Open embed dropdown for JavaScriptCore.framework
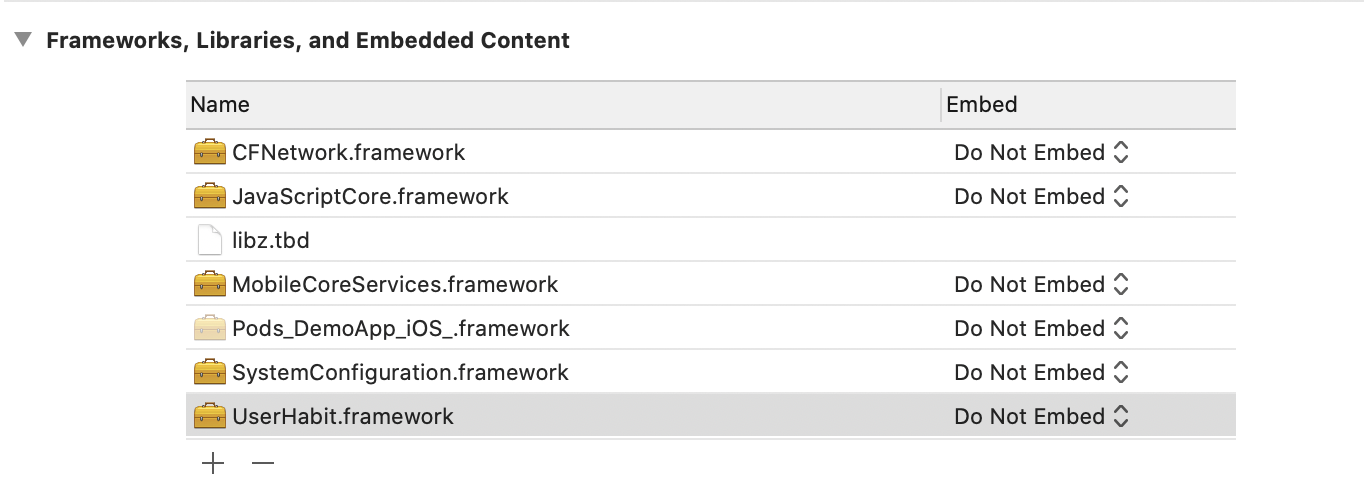Viewport: 1364px width, 498px height. click(1041, 197)
